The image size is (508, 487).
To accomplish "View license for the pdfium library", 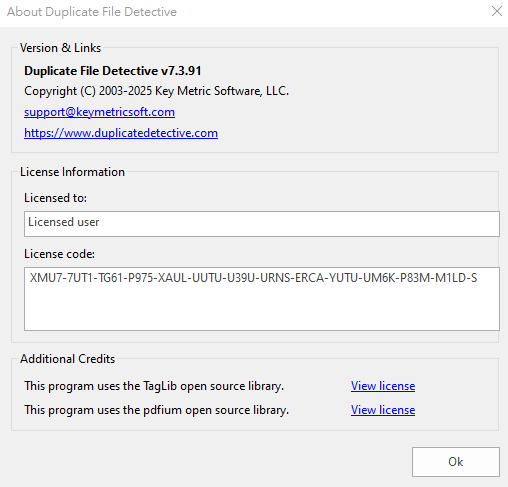I will tap(383, 410).
